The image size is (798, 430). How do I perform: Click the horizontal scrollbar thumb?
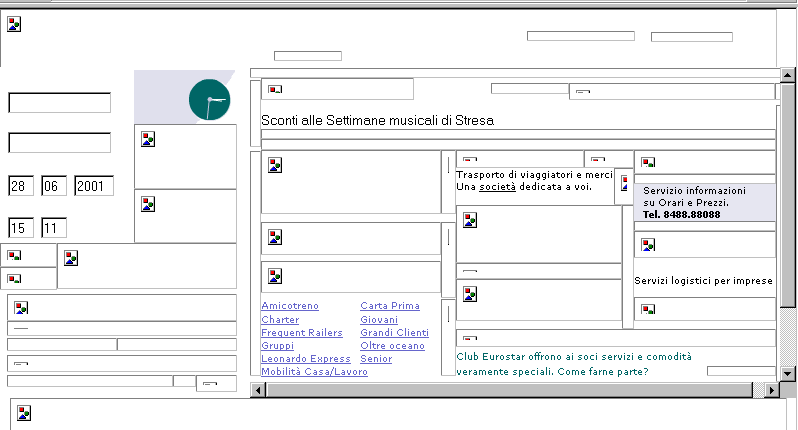[509, 390]
